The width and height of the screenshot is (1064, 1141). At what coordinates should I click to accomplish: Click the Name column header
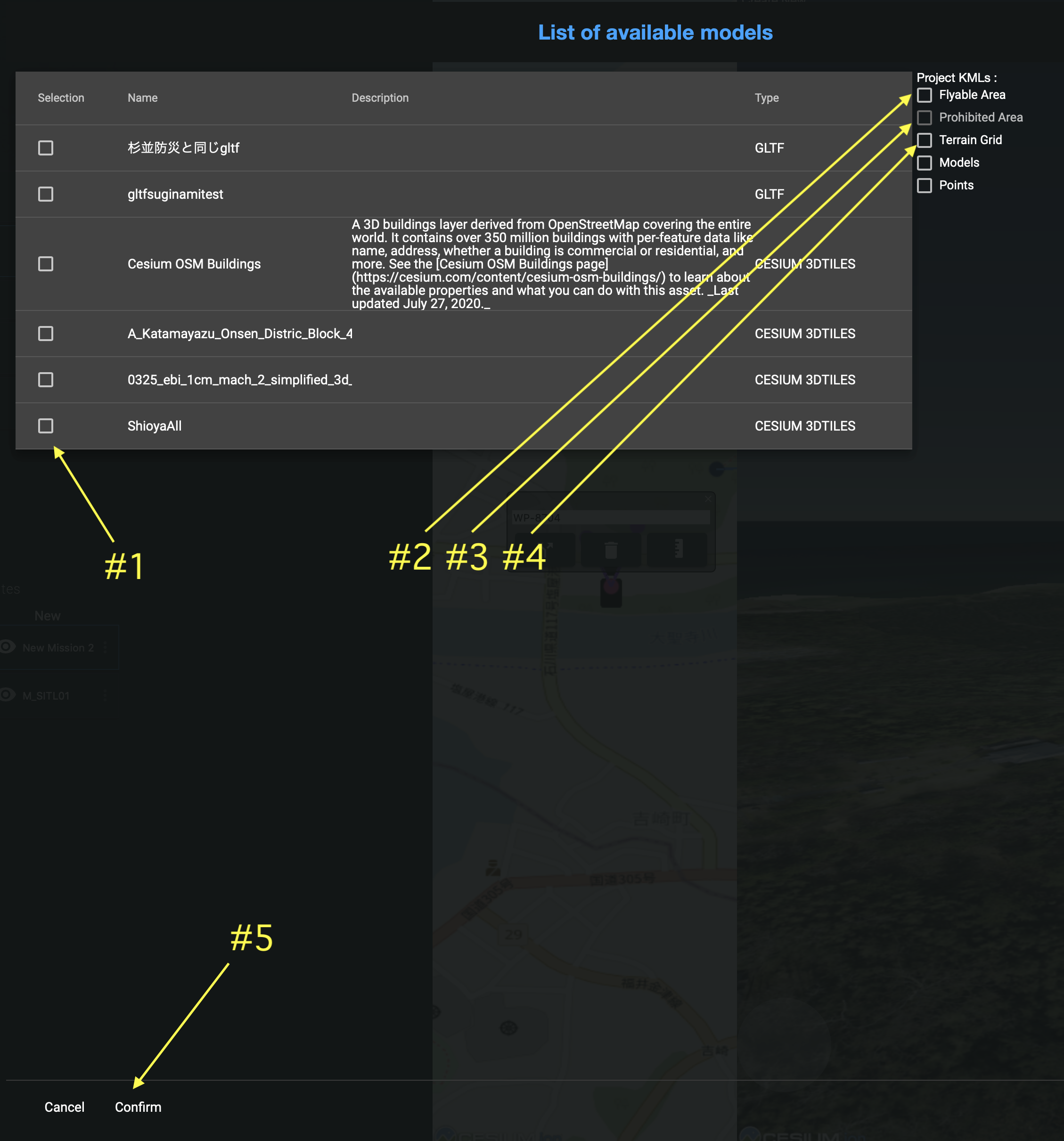(142, 98)
